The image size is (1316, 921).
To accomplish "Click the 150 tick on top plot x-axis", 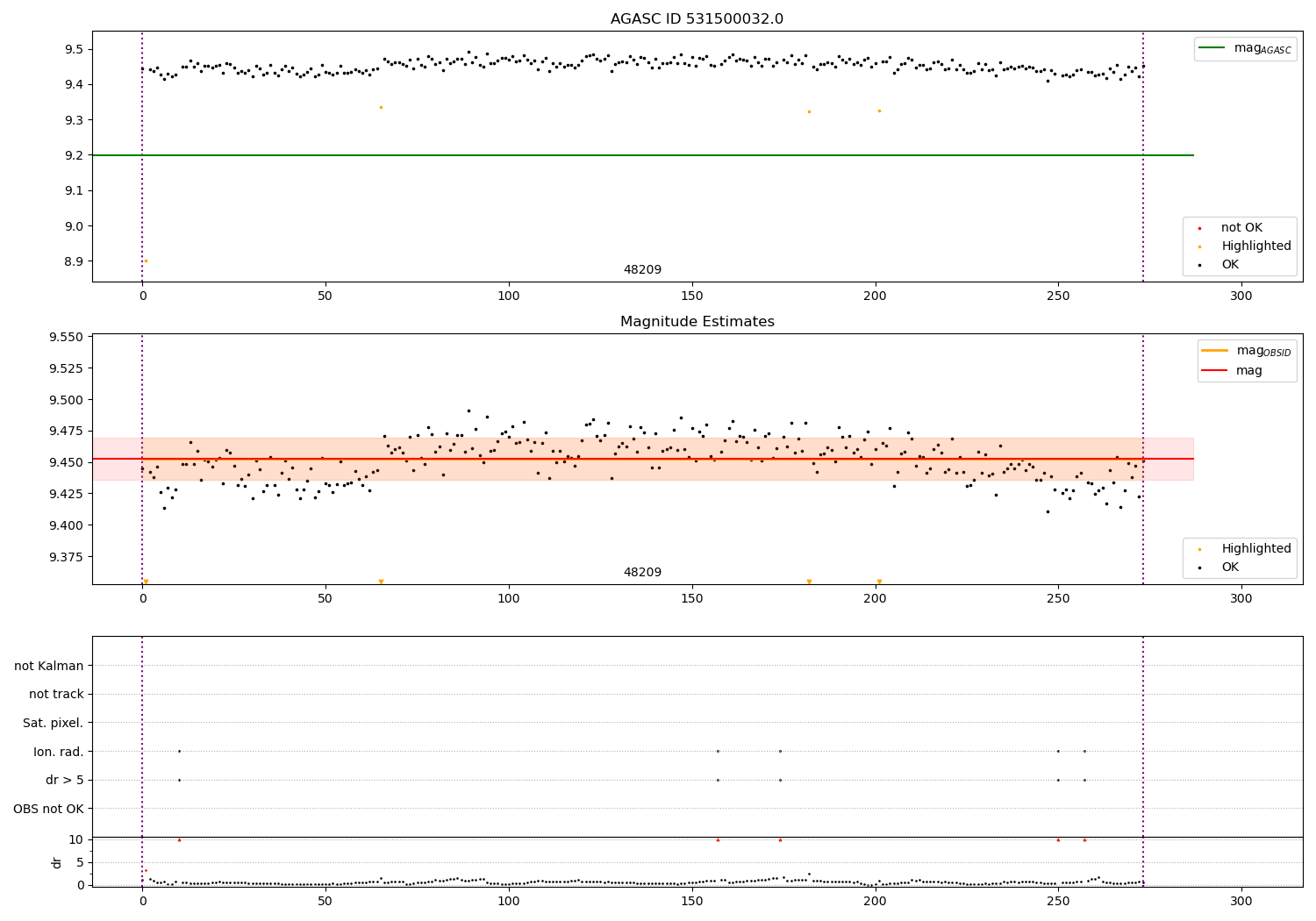I will point(691,296).
